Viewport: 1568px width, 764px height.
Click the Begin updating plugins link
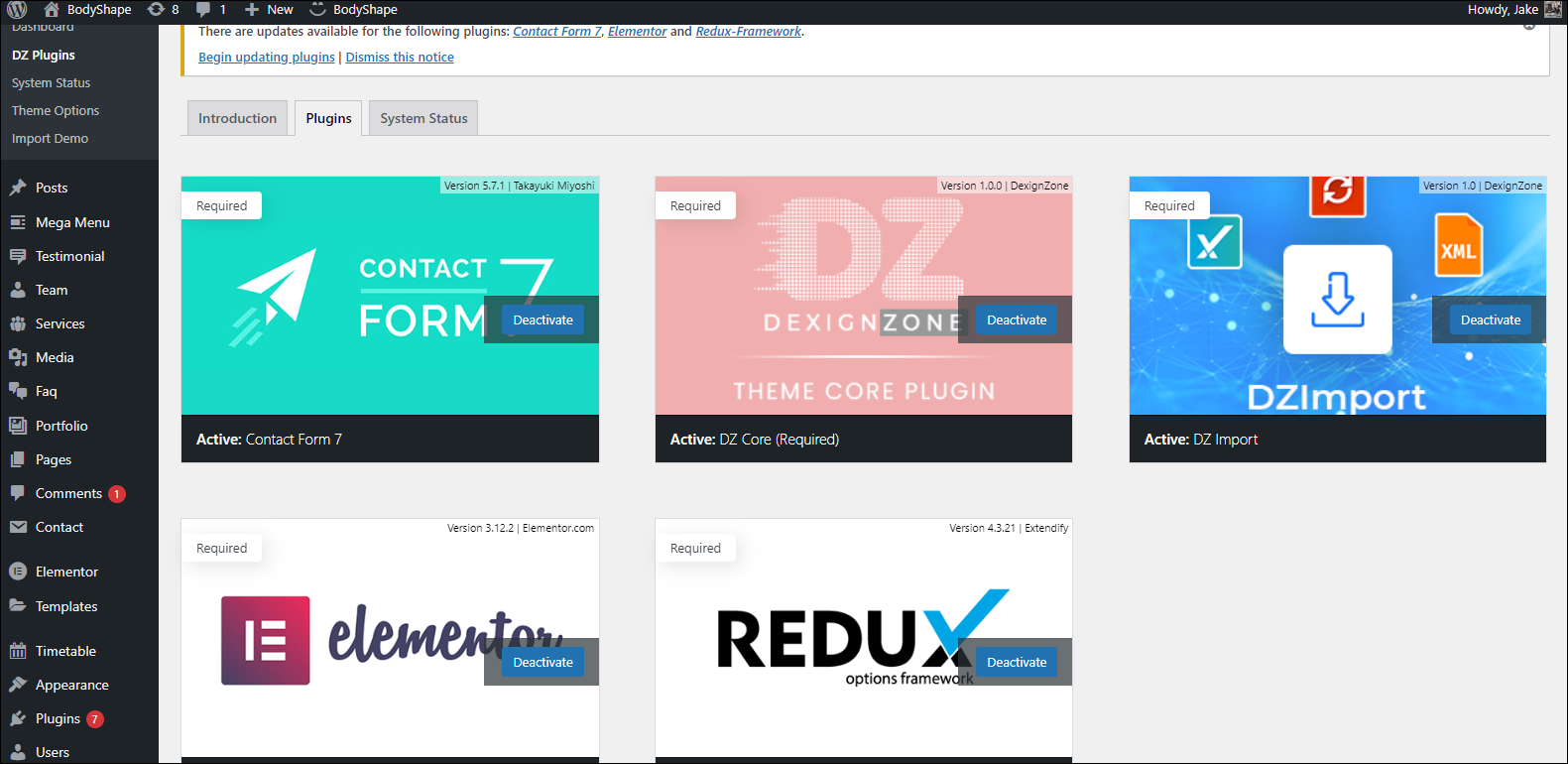[266, 58]
